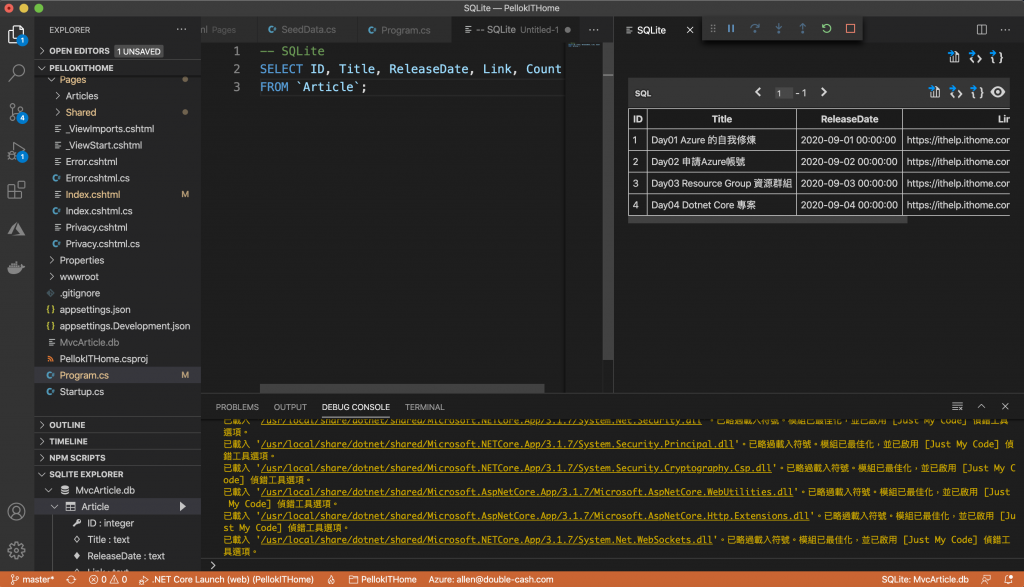
Task: Restart the debug session
Action: pos(826,29)
